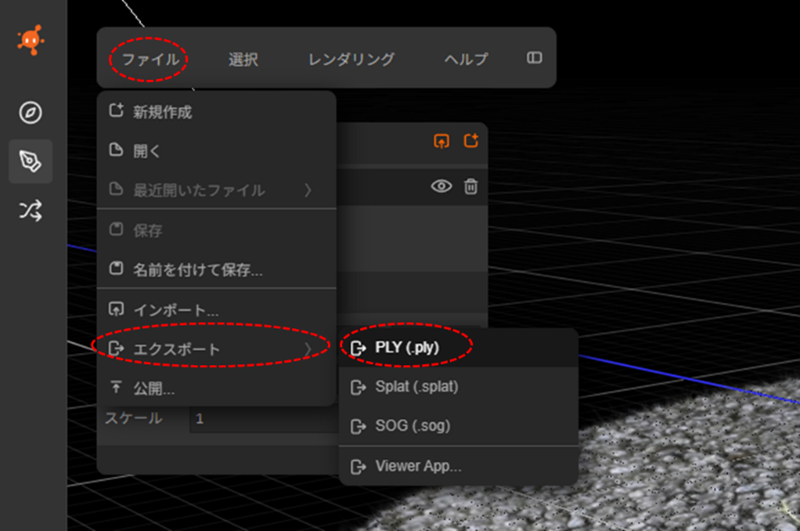Open the ファイル menu
The width and height of the screenshot is (800, 531).
(x=150, y=59)
